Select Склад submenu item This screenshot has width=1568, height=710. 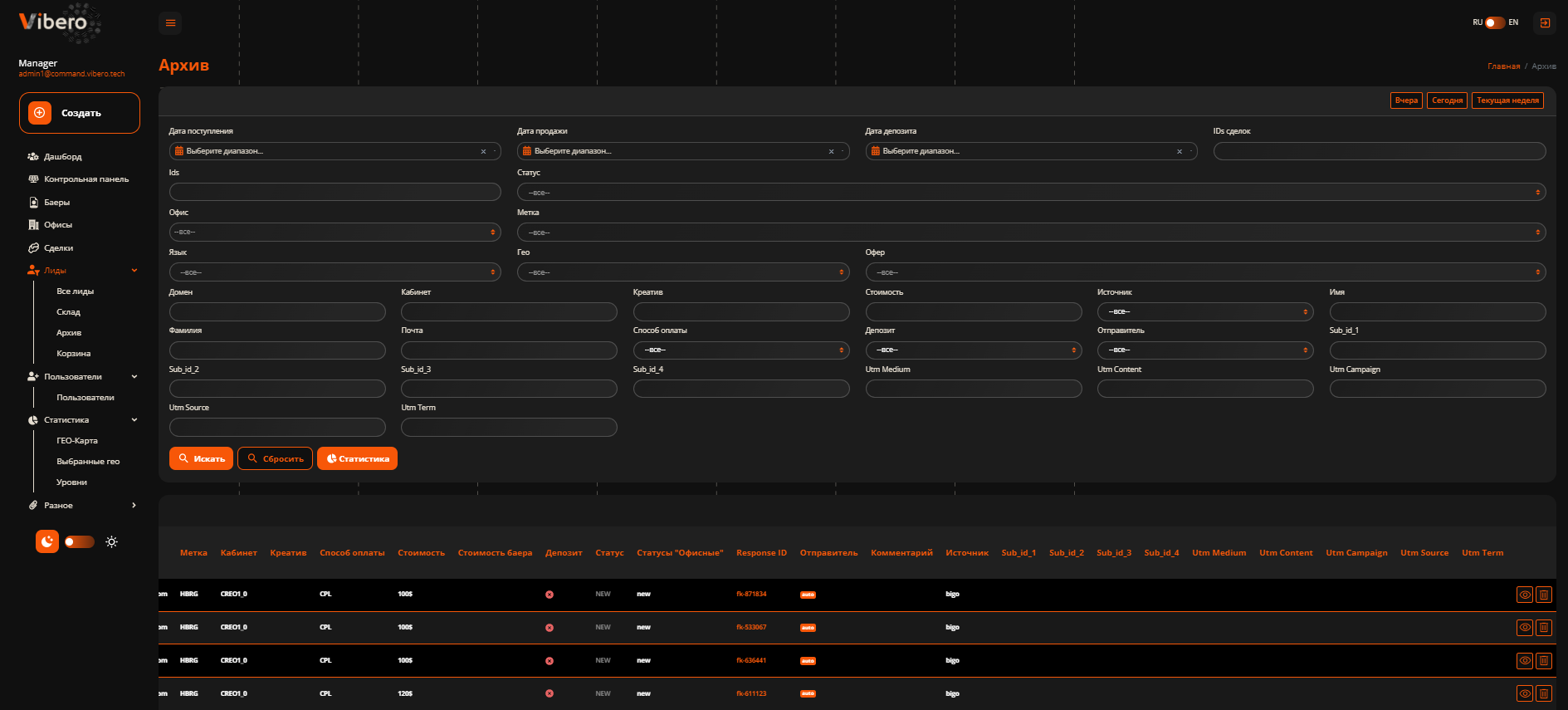[69, 312]
